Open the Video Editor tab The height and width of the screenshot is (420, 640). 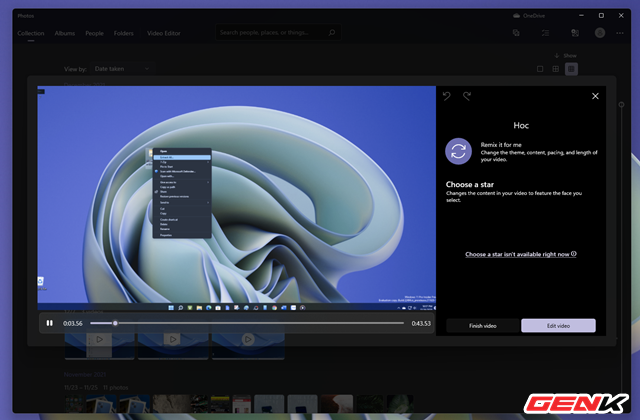point(164,33)
